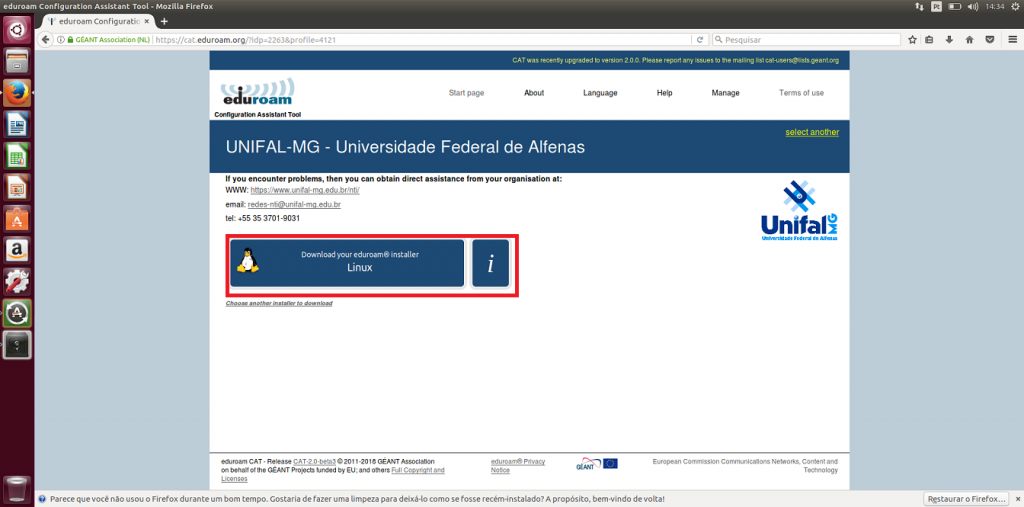
Task: Open the About menu item
Action: coord(534,93)
